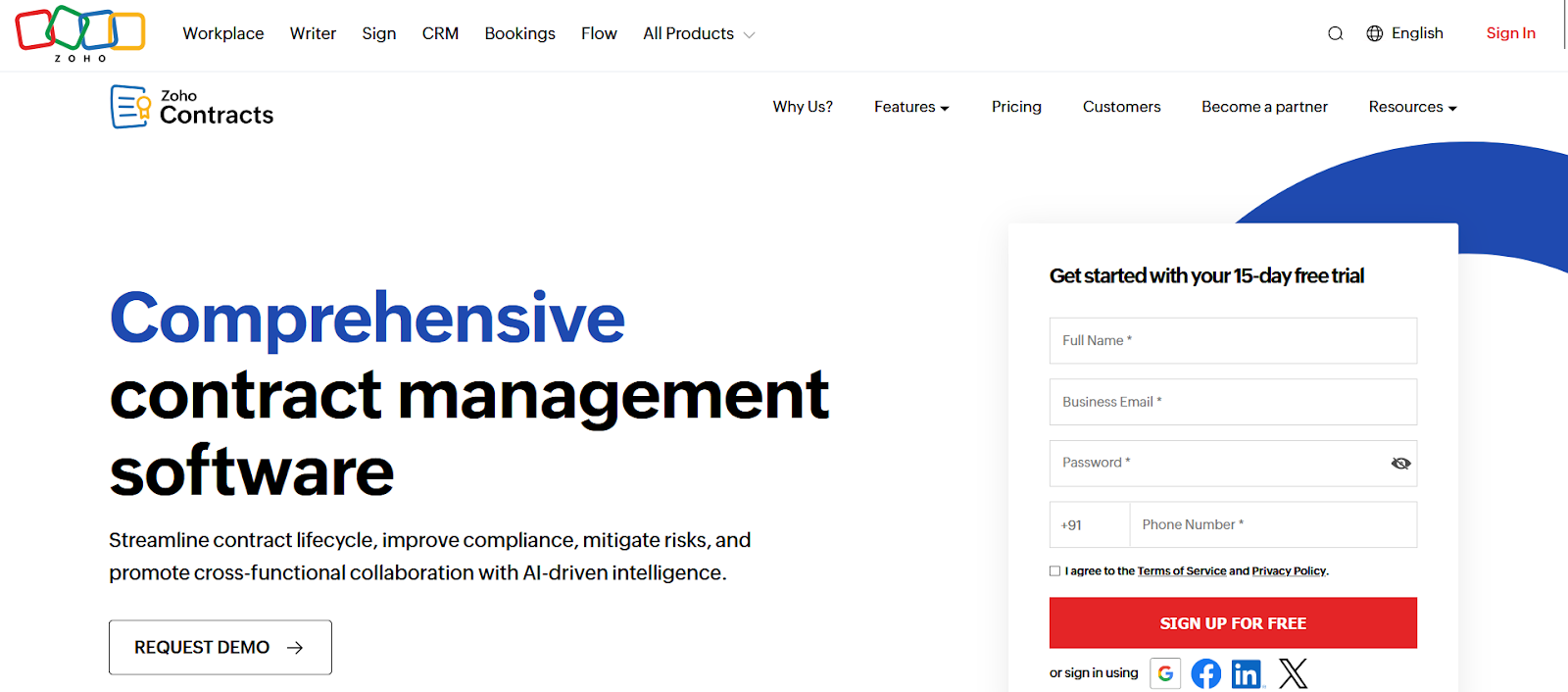The image size is (1568, 692).
Task: Go to the Why Us? page
Action: point(803,107)
